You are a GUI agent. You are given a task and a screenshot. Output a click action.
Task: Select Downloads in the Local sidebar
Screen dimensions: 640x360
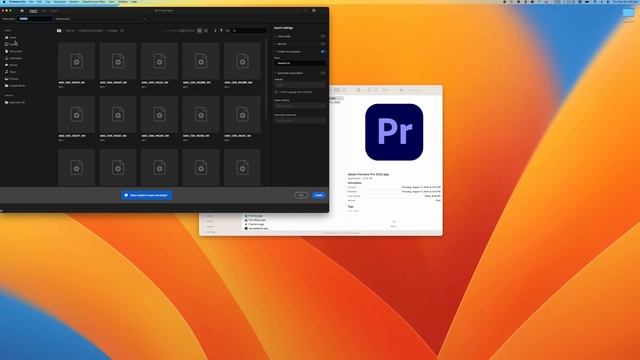click(13, 58)
